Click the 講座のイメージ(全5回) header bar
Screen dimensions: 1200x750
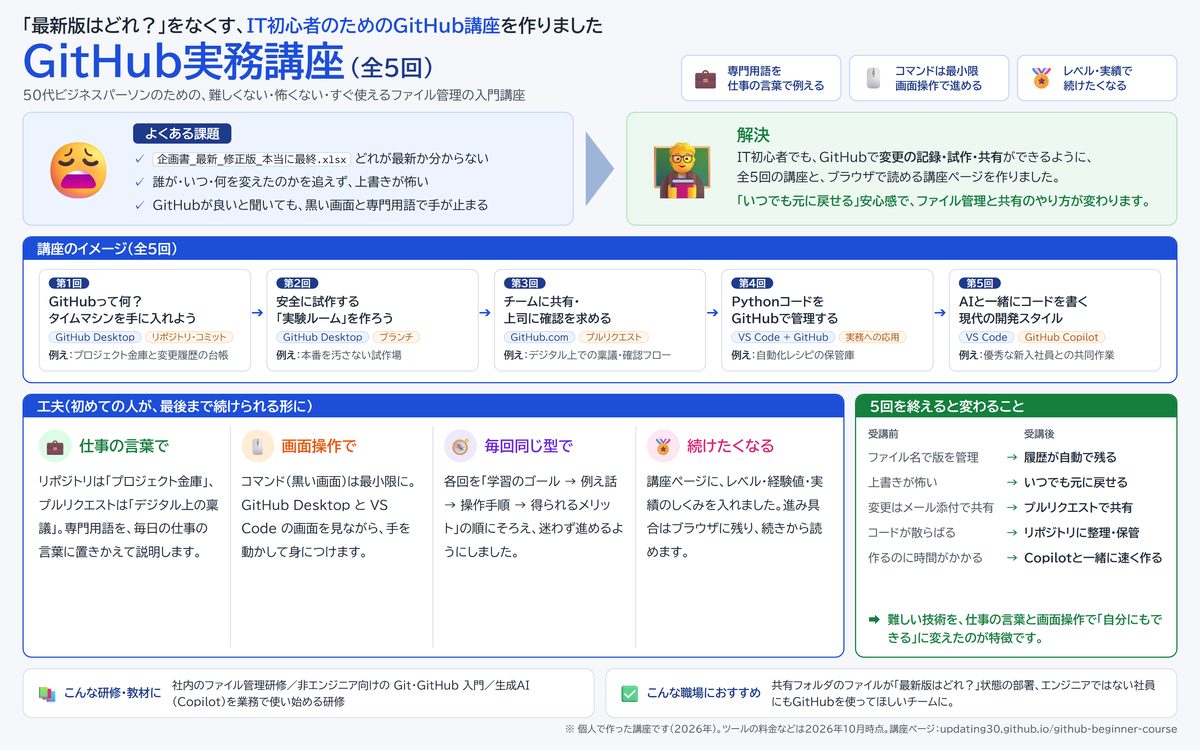[x=600, y=248]
